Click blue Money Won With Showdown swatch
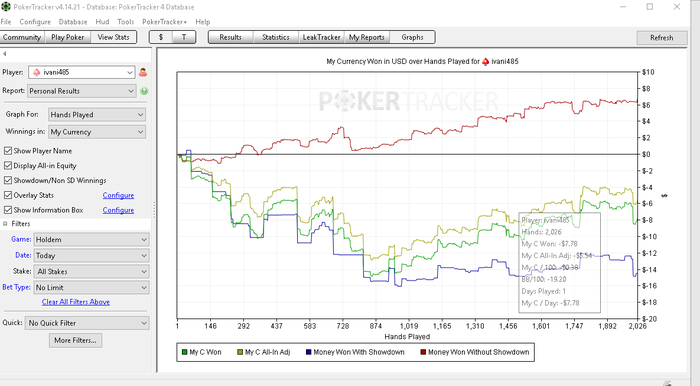The height and width of the screenshot is (386, 700). [x=308, y=352]
